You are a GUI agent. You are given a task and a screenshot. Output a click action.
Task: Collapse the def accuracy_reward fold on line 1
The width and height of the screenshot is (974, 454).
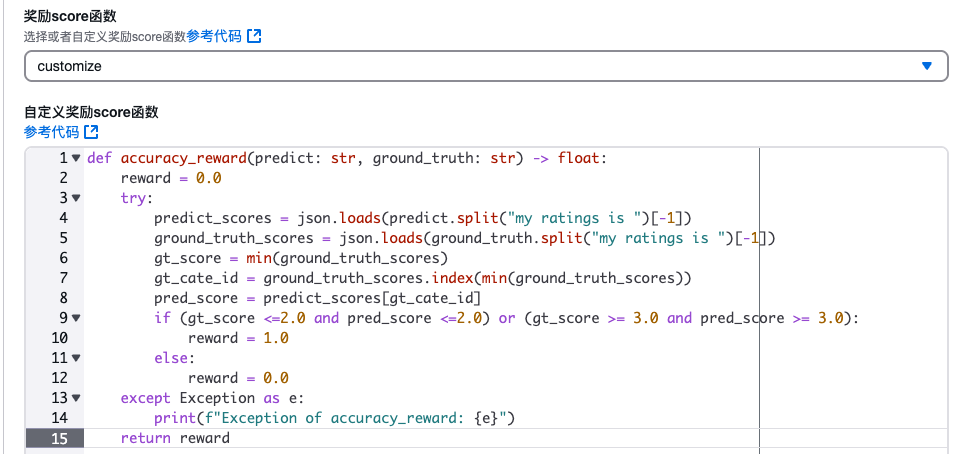[76, 158]
